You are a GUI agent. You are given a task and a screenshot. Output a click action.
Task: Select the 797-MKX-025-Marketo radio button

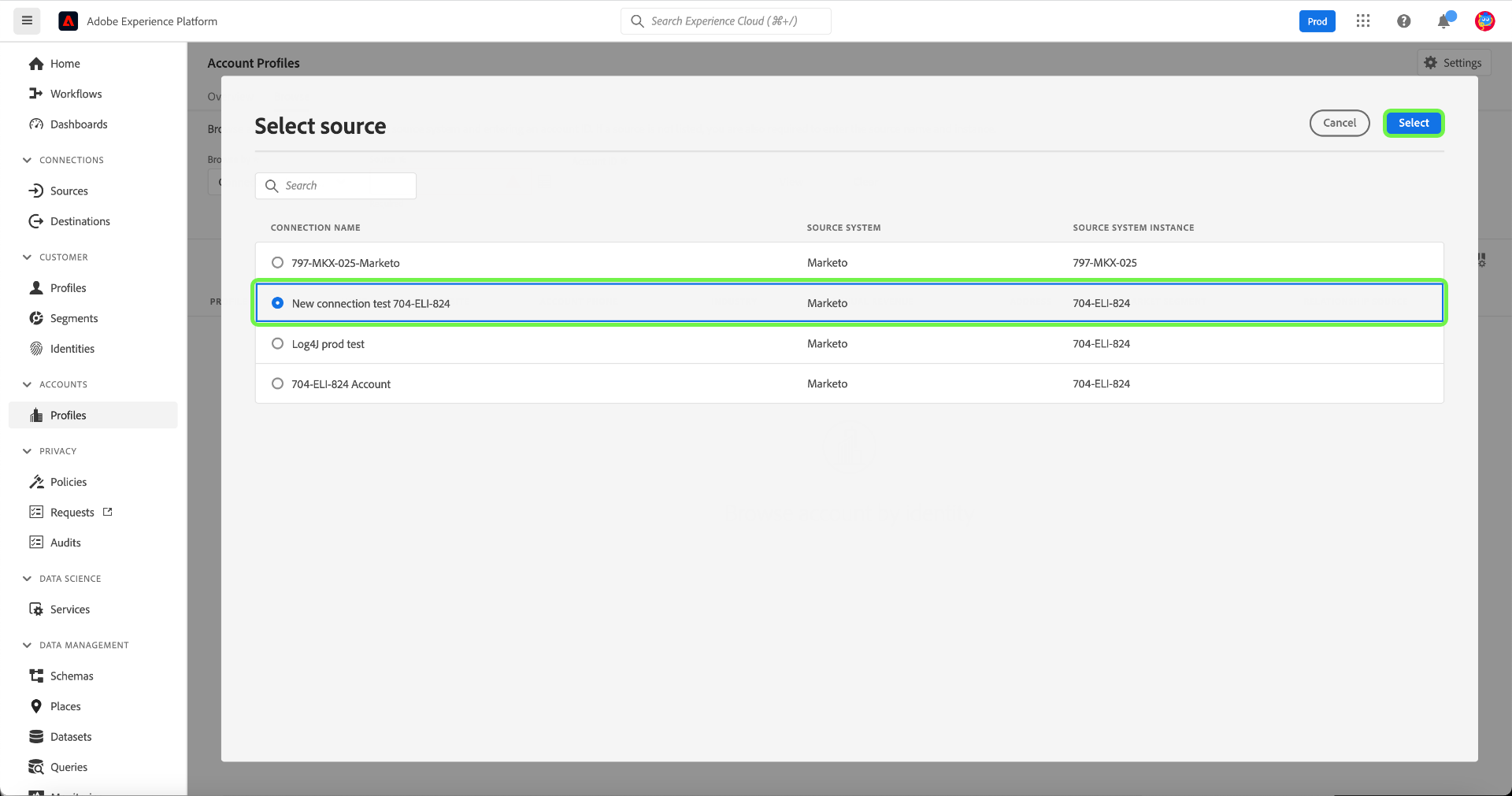(277, 263)
